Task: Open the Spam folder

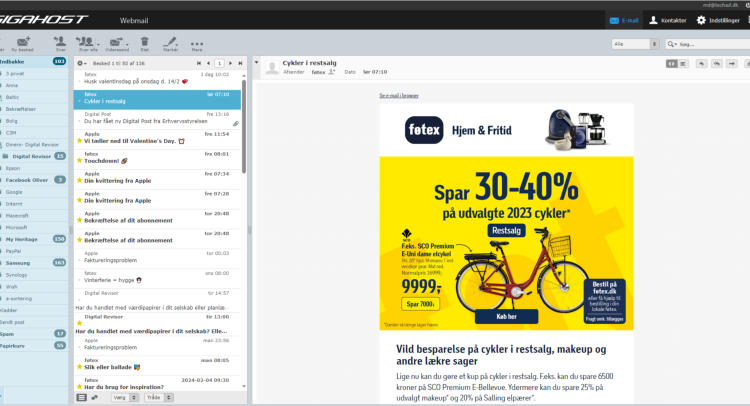Action: (x=33, y=334)
